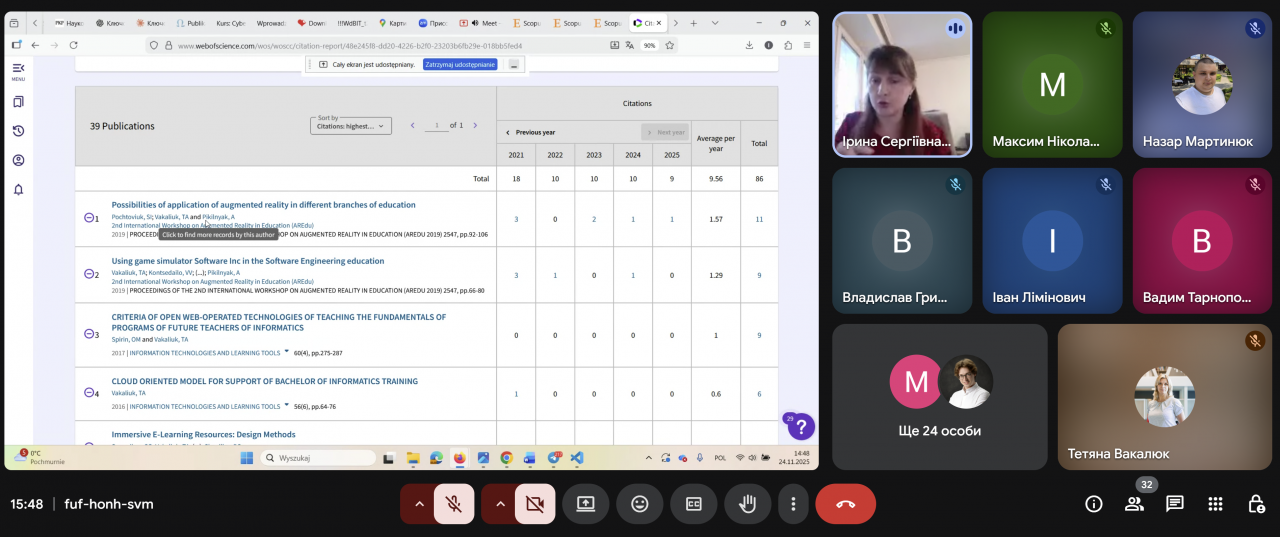Toggle closed captions on

(693, 504)
